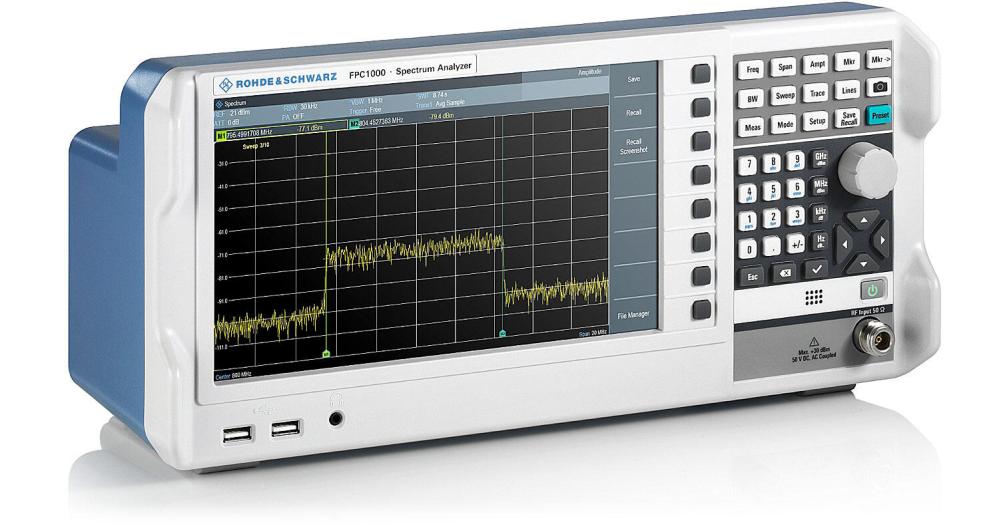Toggle the green power button
Viewport: 999px width, 532px height.
click(873, 289)
